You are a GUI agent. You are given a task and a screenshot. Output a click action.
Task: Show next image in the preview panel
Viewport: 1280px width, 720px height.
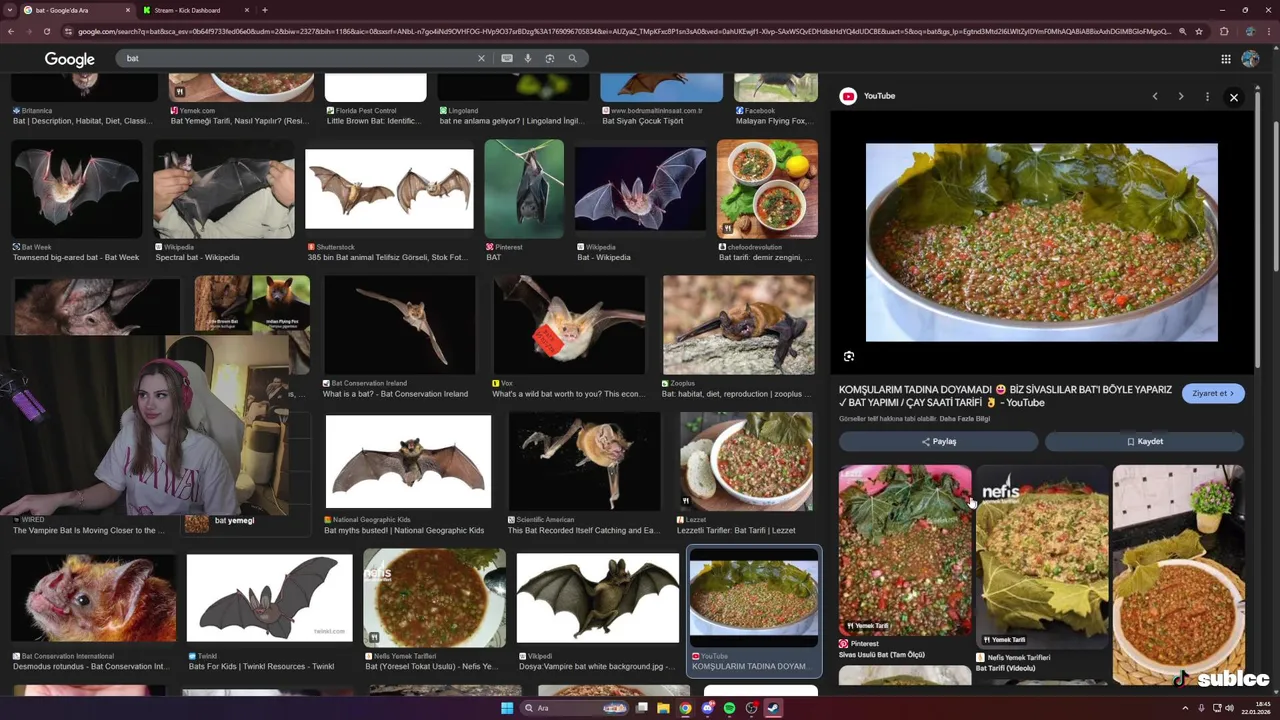pyautogui.click(x=1181, y=97)
